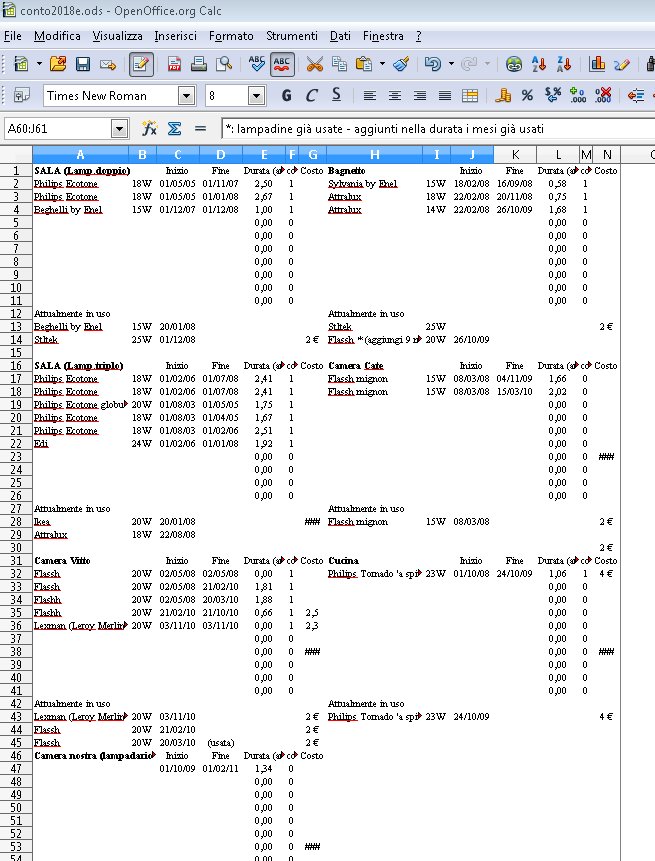Click the Sum sigma icon

[174, 129]
